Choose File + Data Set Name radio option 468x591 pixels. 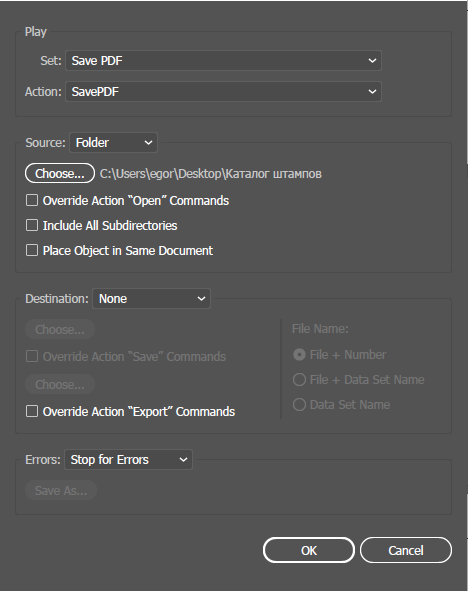(299, 380)
